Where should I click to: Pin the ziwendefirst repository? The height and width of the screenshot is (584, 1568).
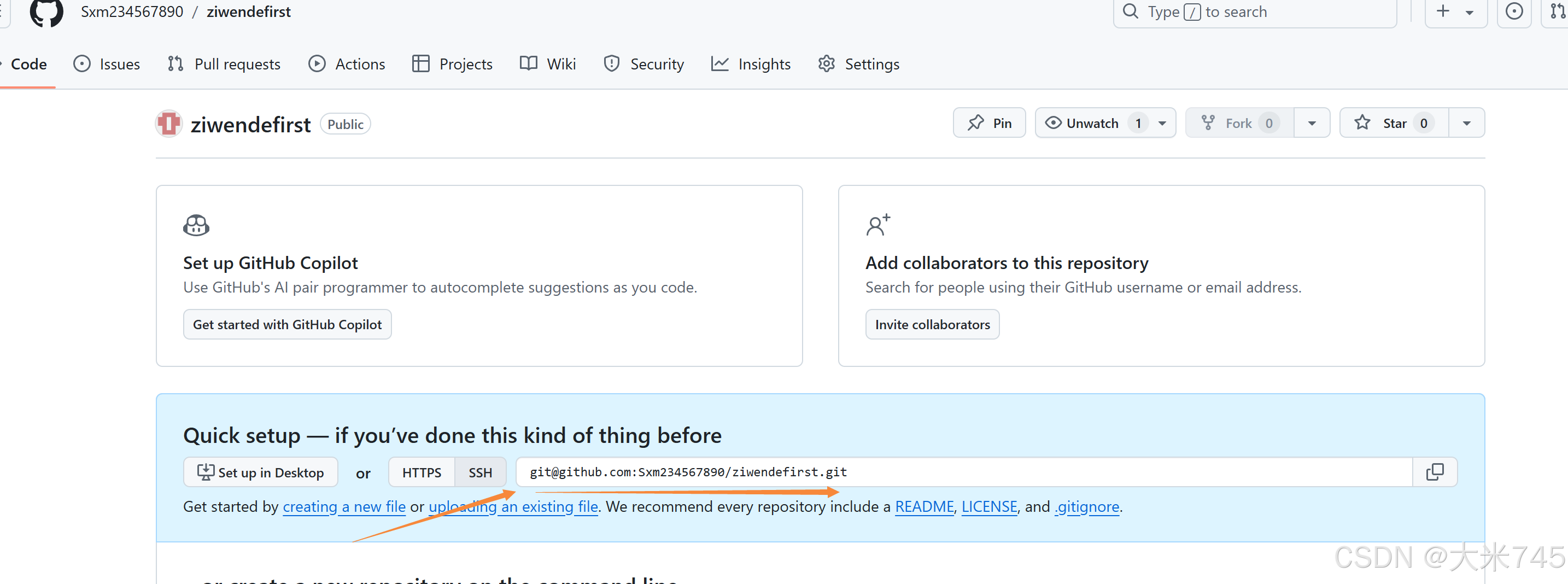[989, 122]
